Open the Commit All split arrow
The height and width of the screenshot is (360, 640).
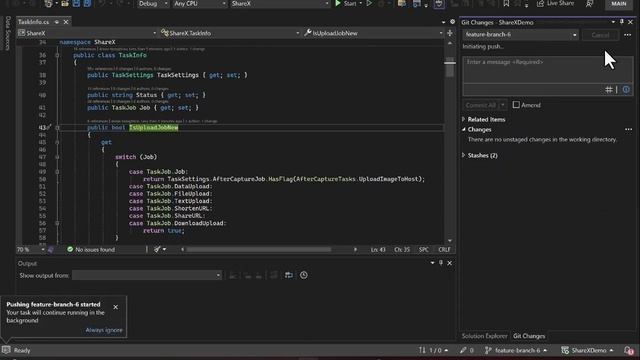(x=503, y=105)
